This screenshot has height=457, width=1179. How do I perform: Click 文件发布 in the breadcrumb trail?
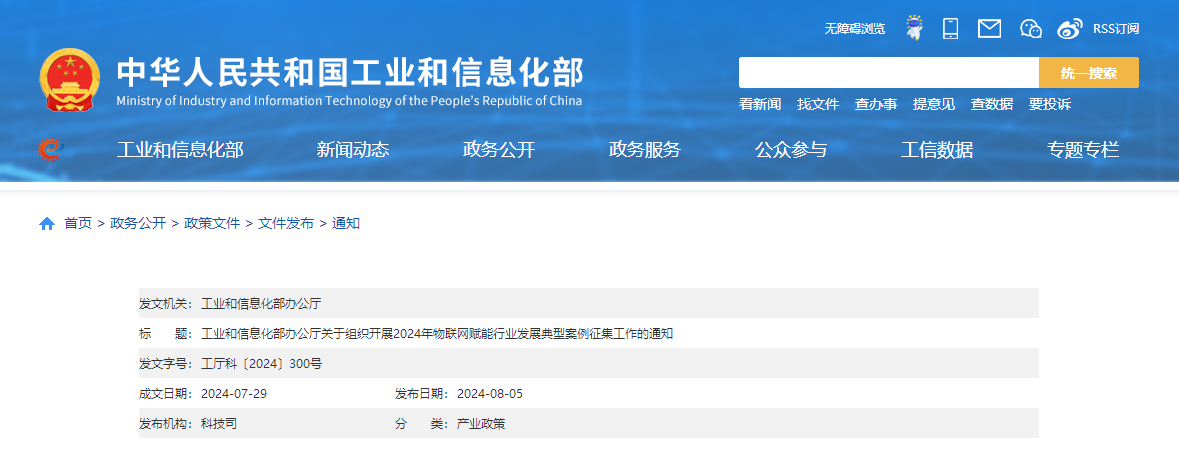[286, 224]
